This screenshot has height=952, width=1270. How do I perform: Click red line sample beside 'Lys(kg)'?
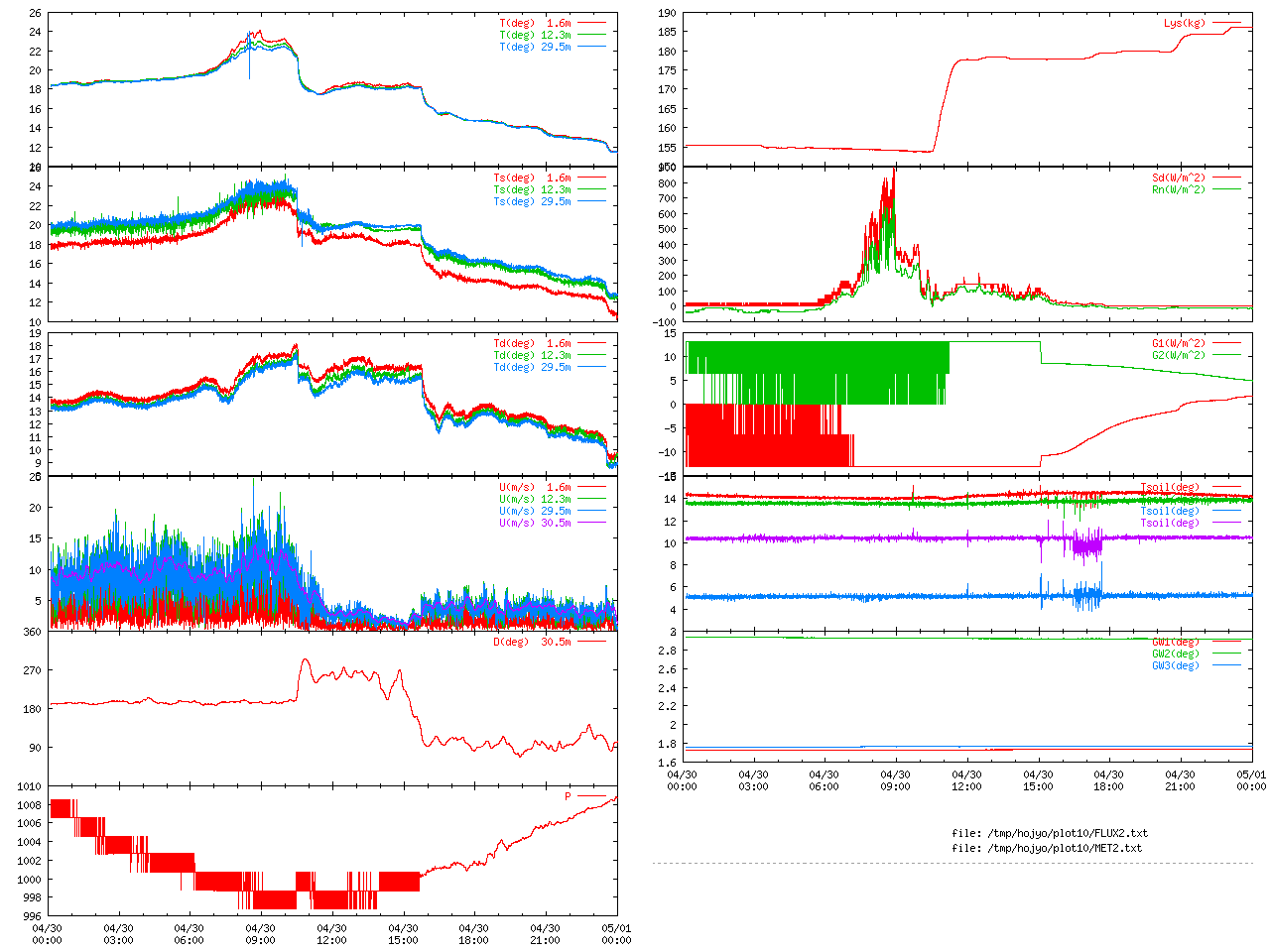[1226, 23]
